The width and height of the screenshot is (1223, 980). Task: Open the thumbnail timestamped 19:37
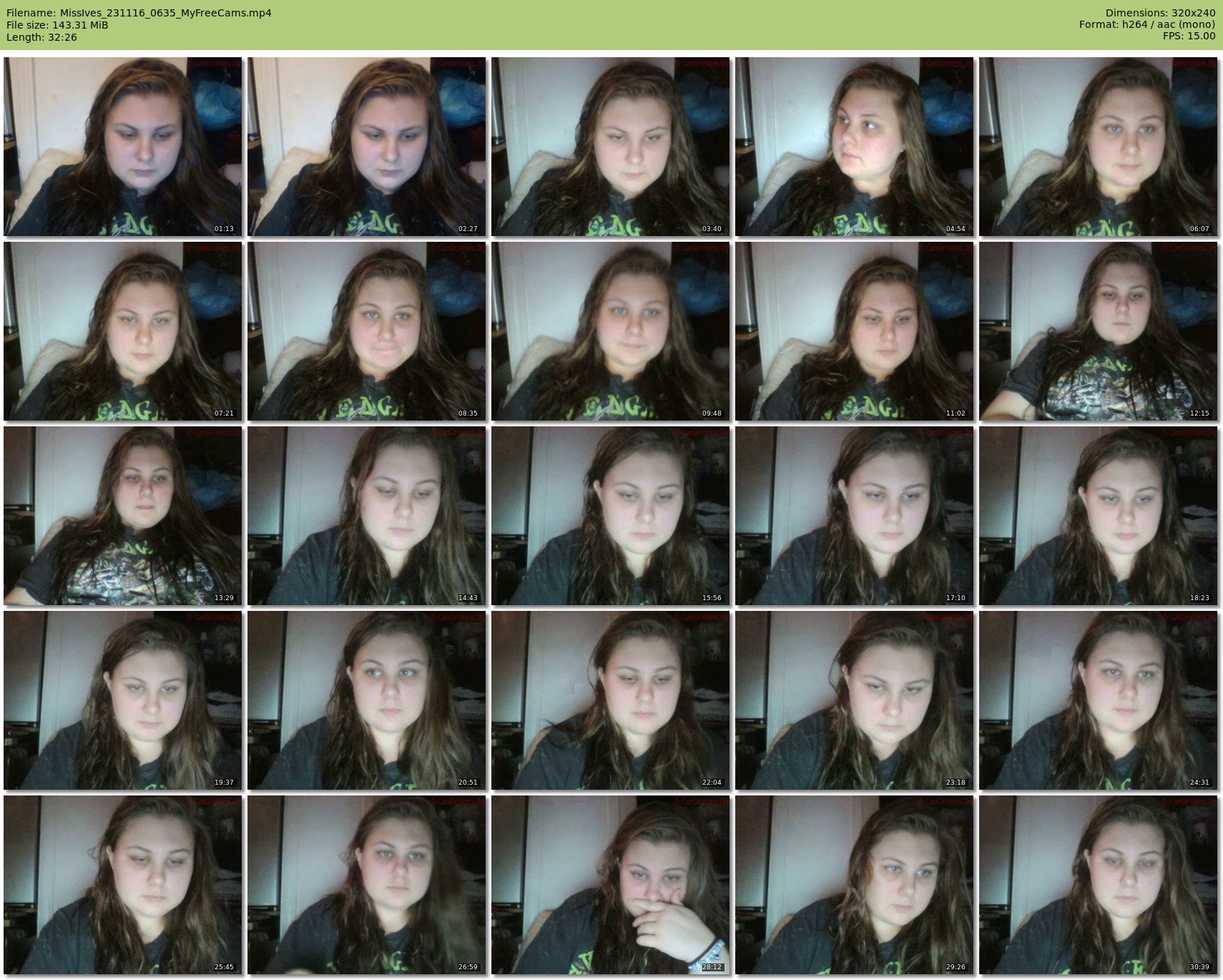click(x=123, y=700)
